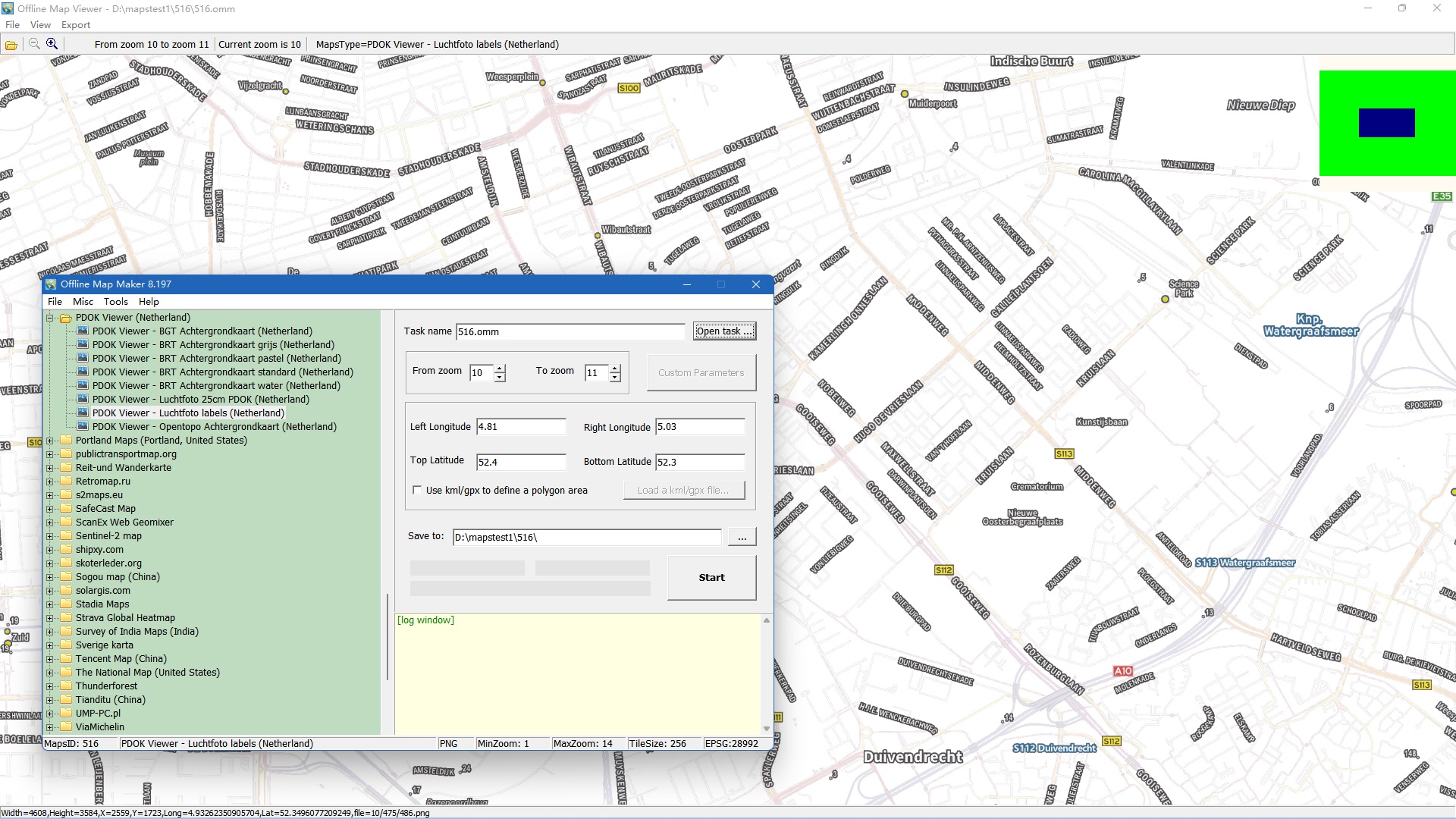Enable the kml/gpx polygon area checkbox
This screenshot has height=819, width=1456.
click(x=417, y=491)
